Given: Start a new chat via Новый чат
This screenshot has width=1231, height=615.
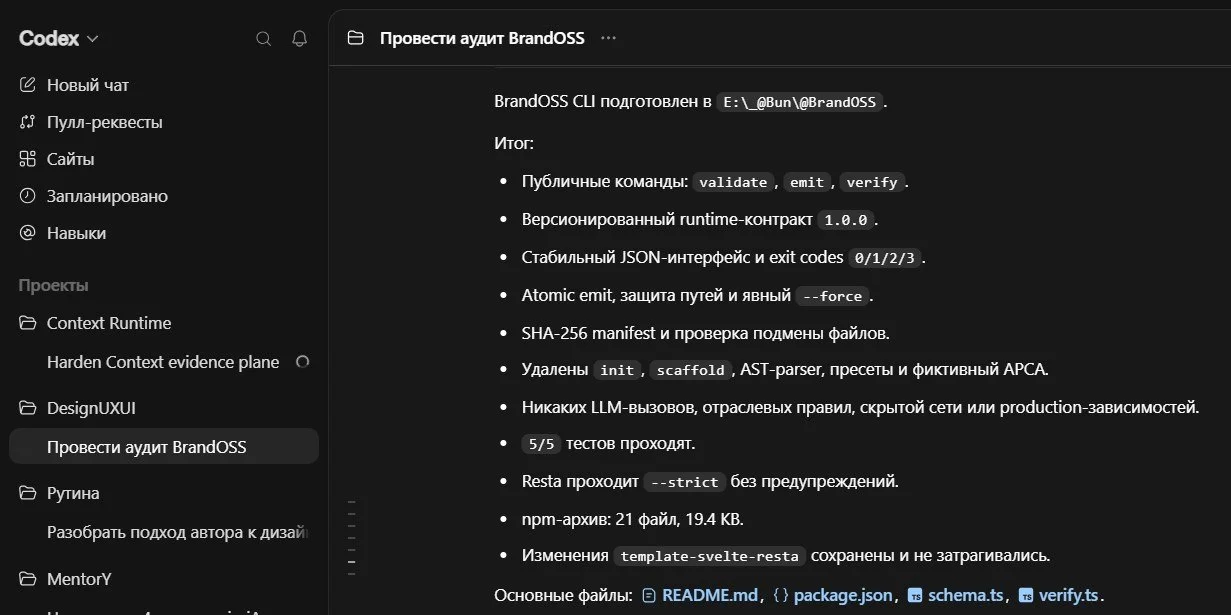Looking at the screenshot, I should click(164, 85).
